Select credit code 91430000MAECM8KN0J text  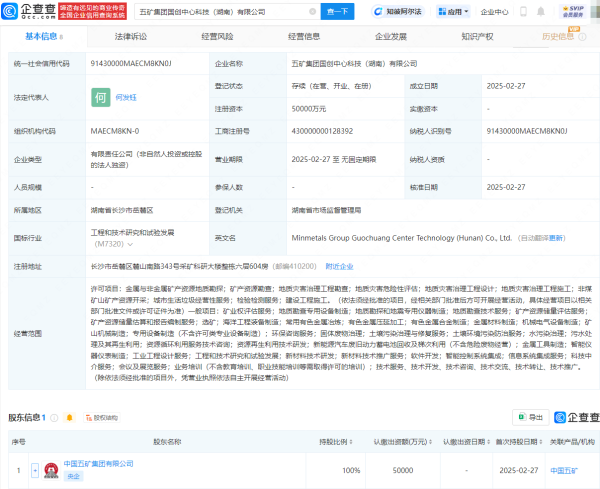click(131, 64)
